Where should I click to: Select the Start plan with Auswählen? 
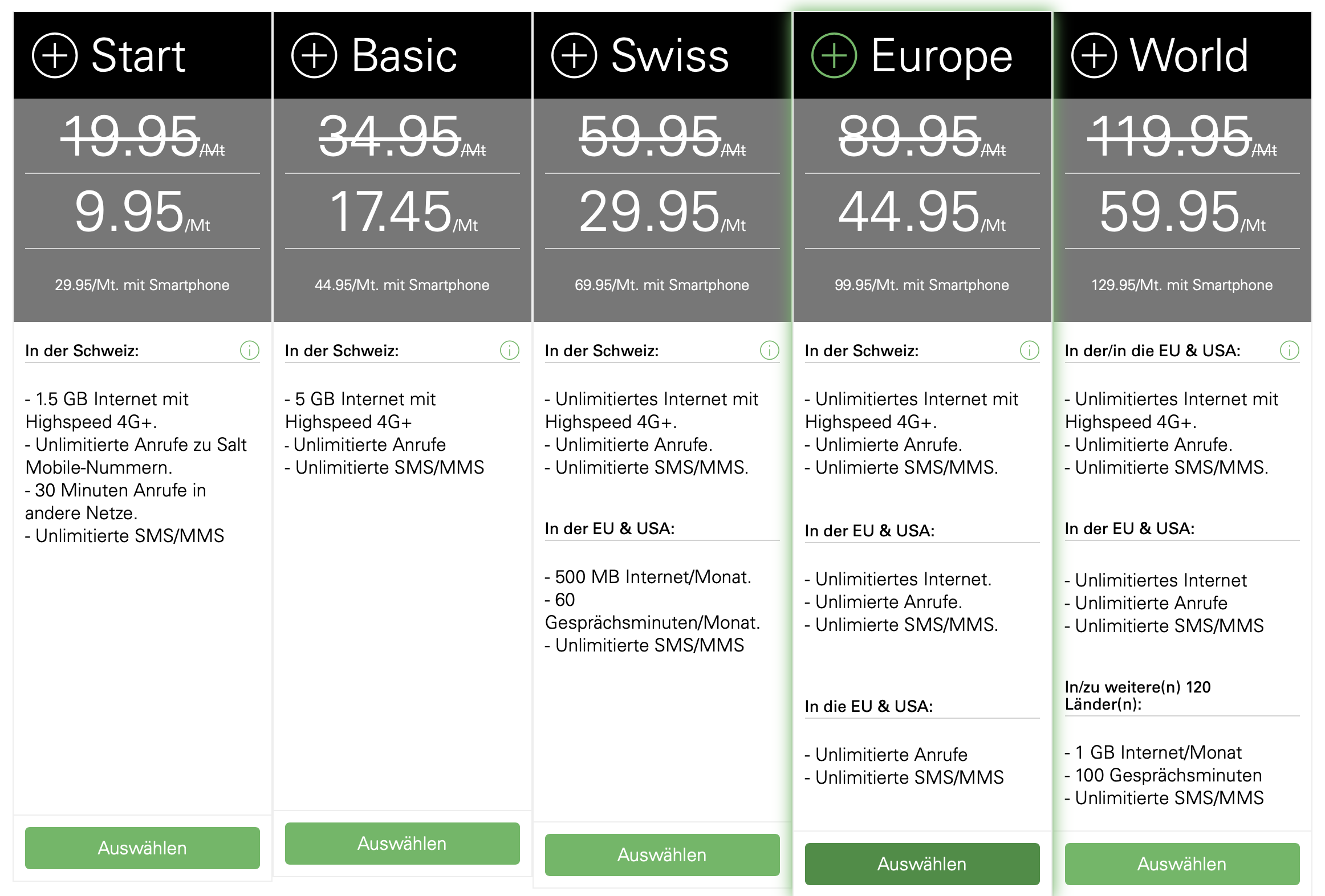pos(143,848)
